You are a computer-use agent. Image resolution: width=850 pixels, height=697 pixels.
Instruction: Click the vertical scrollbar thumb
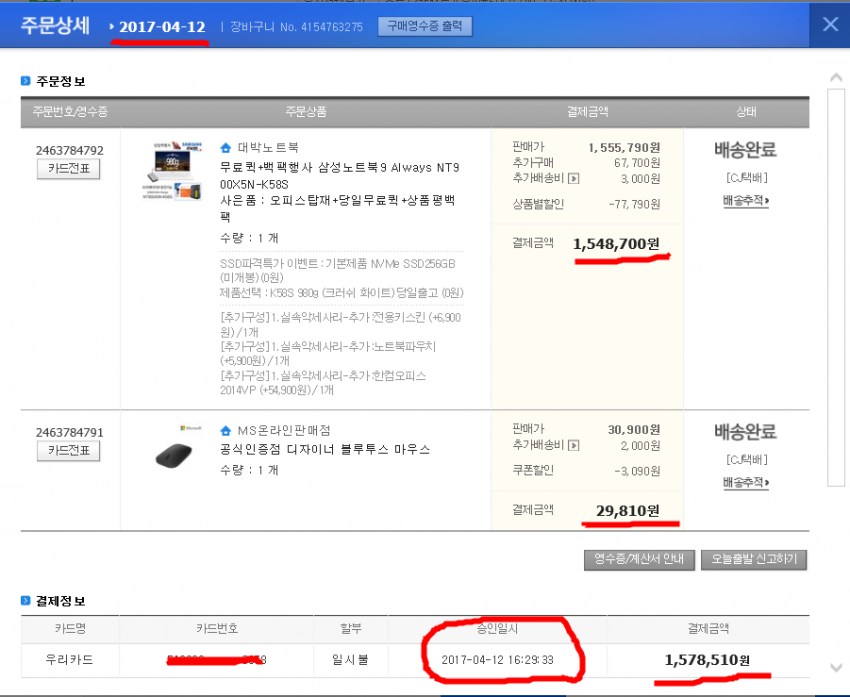(x=836, y=287)
